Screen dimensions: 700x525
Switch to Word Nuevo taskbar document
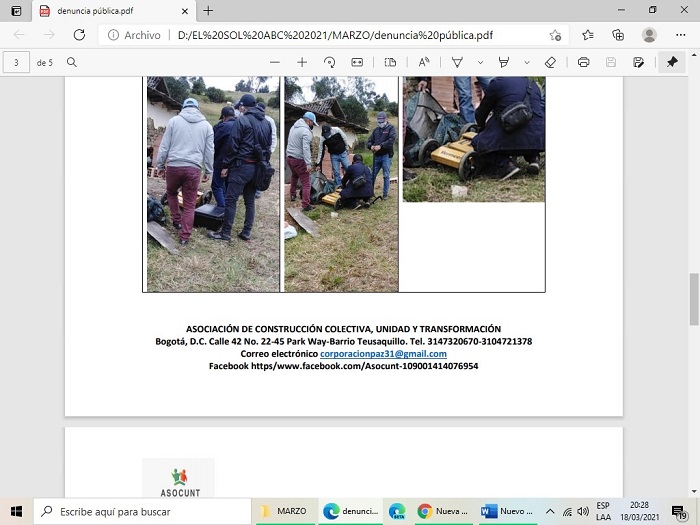pyautogui.click(x=507, y=512)
